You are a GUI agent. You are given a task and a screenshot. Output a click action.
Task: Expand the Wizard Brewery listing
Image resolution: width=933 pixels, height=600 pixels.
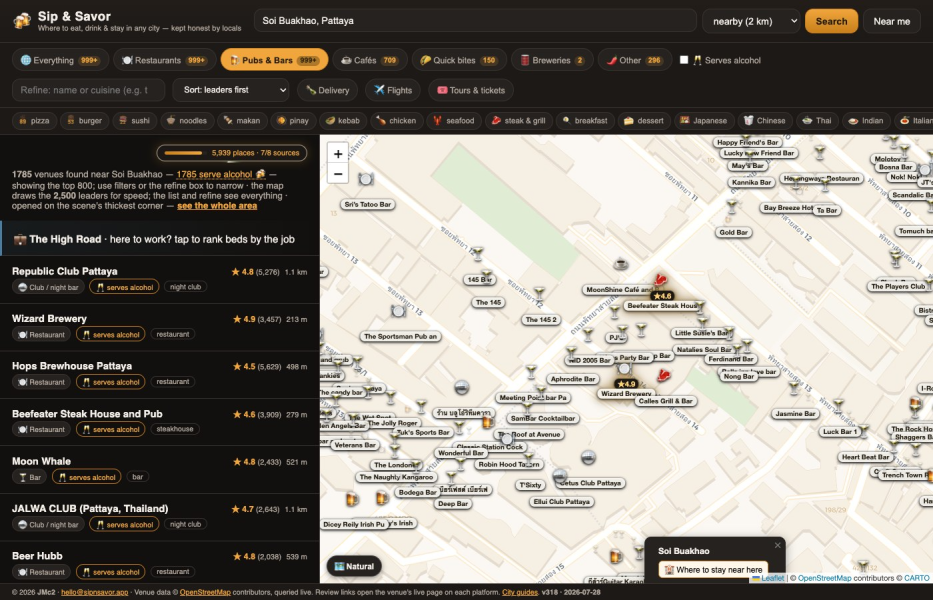[159, 327]
